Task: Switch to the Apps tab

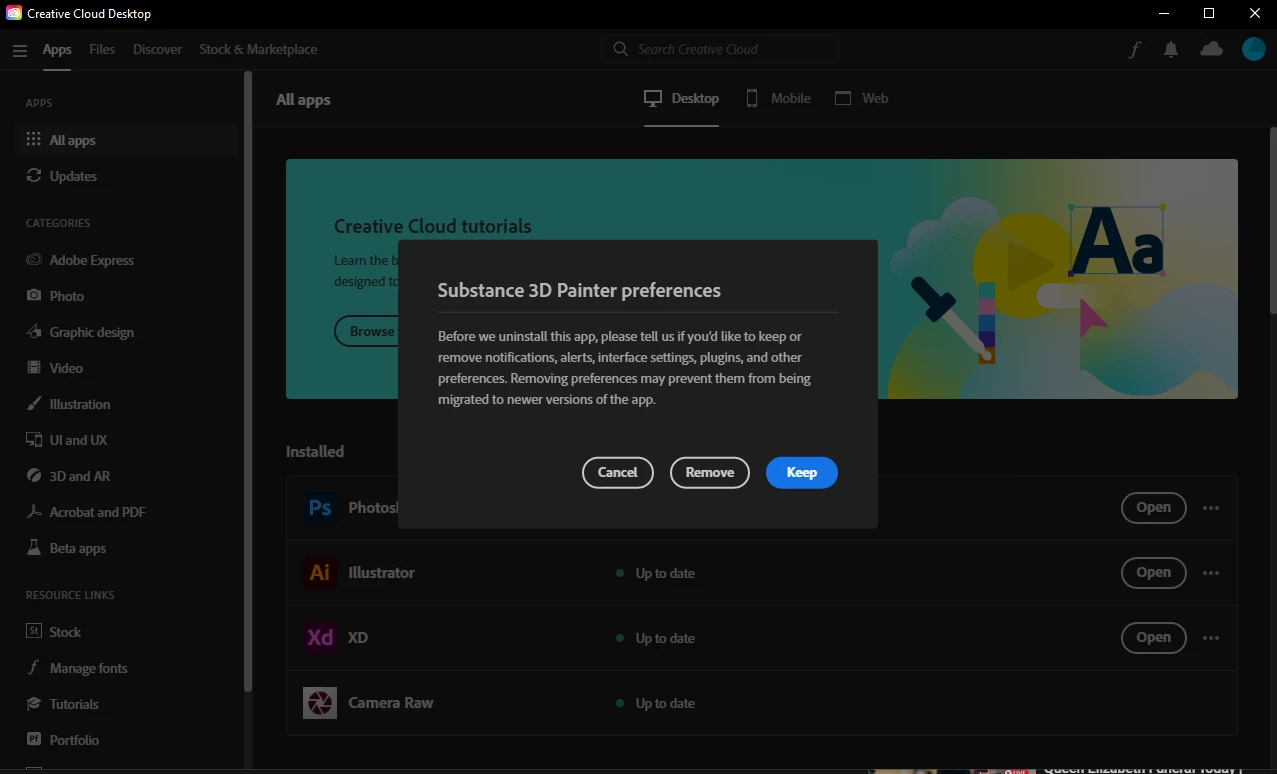Action: tap(57, 49)
